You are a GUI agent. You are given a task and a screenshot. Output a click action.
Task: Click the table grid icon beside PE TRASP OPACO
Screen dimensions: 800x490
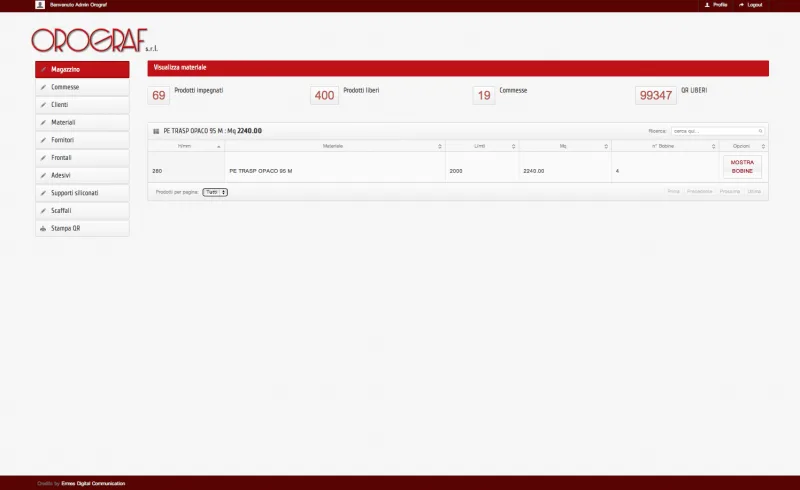[x=156, y=131]
